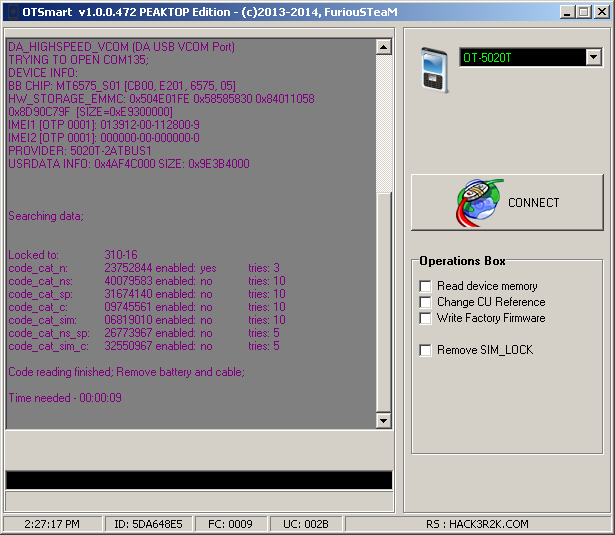Tick the Change CU Reference checkbox
Image resolution: width=615 pixels, height=535 pixels.
pyautogui.click(x=426, y=302)
